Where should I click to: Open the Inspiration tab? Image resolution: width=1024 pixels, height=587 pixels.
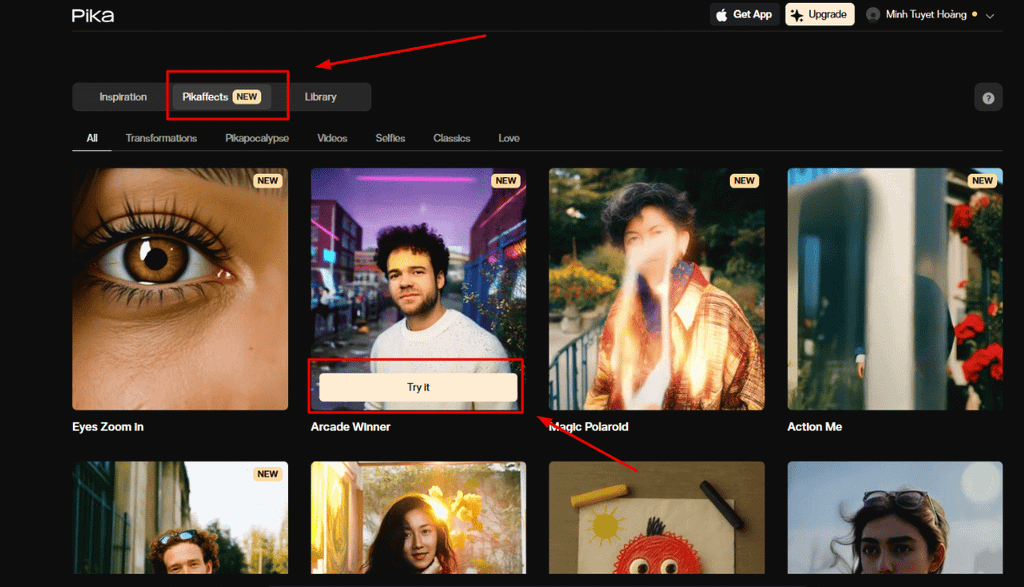(x=123, y=97)
